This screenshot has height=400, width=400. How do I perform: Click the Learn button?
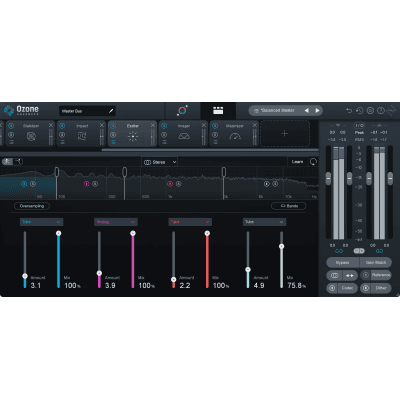(298, 162)
